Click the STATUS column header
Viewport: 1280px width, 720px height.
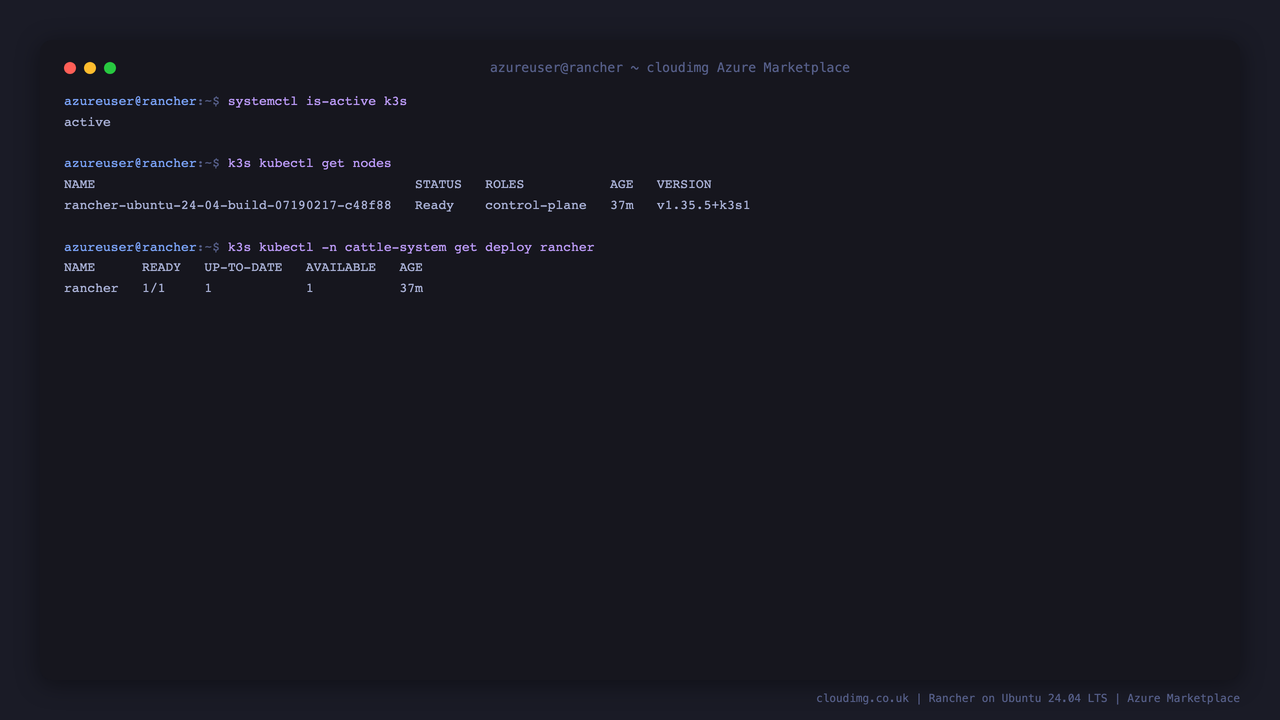click(438, 184)
